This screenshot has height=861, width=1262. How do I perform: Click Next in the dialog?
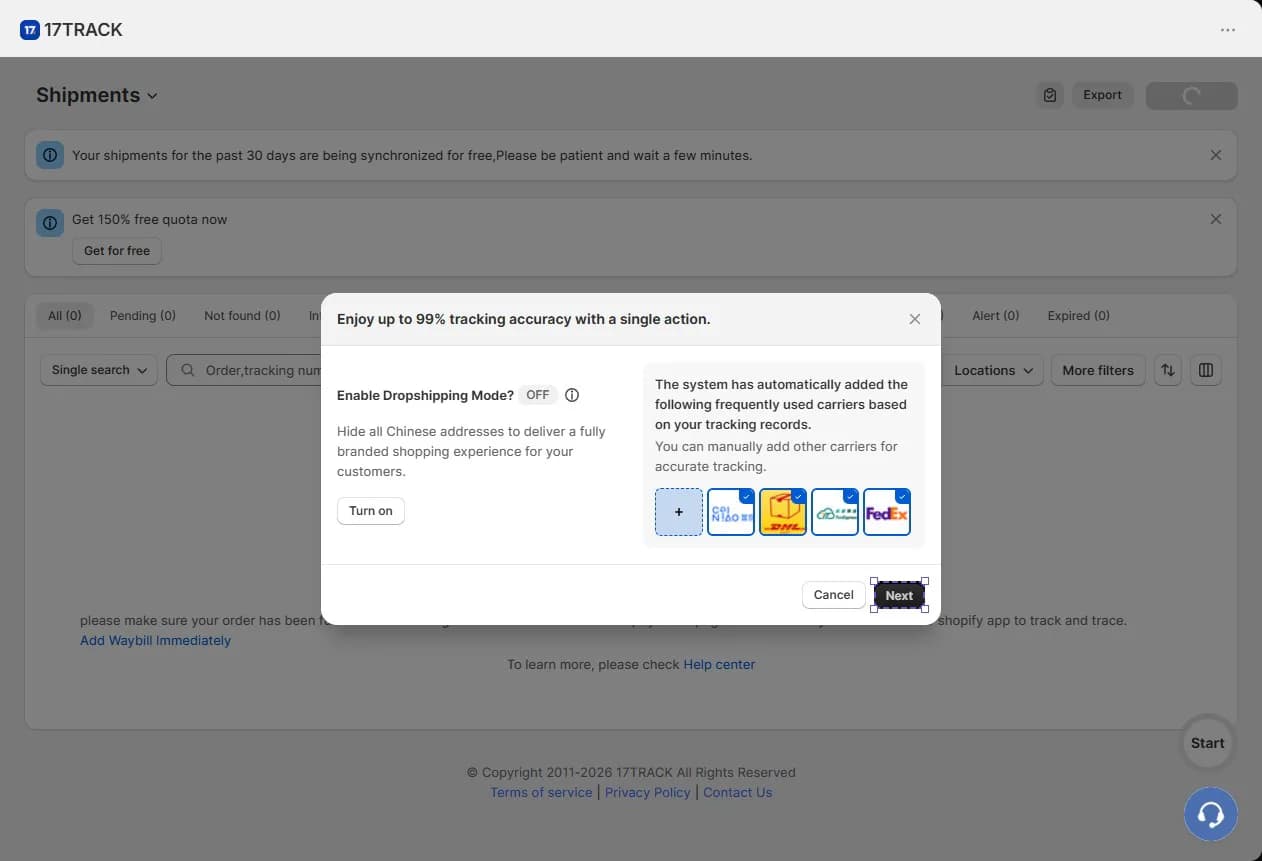tap(899, 595)
